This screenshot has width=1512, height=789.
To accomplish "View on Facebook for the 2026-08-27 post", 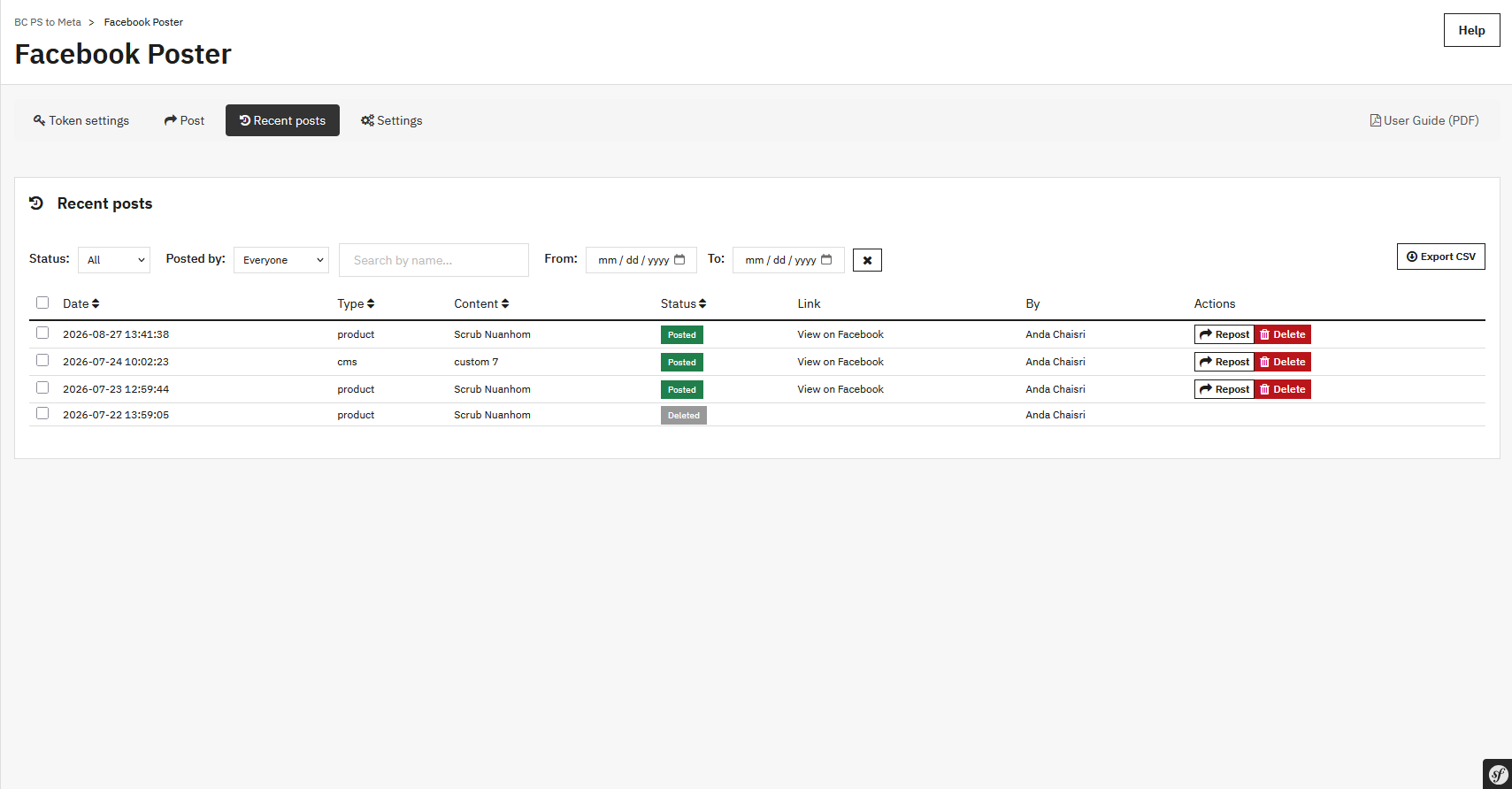I will coord(840,334).
